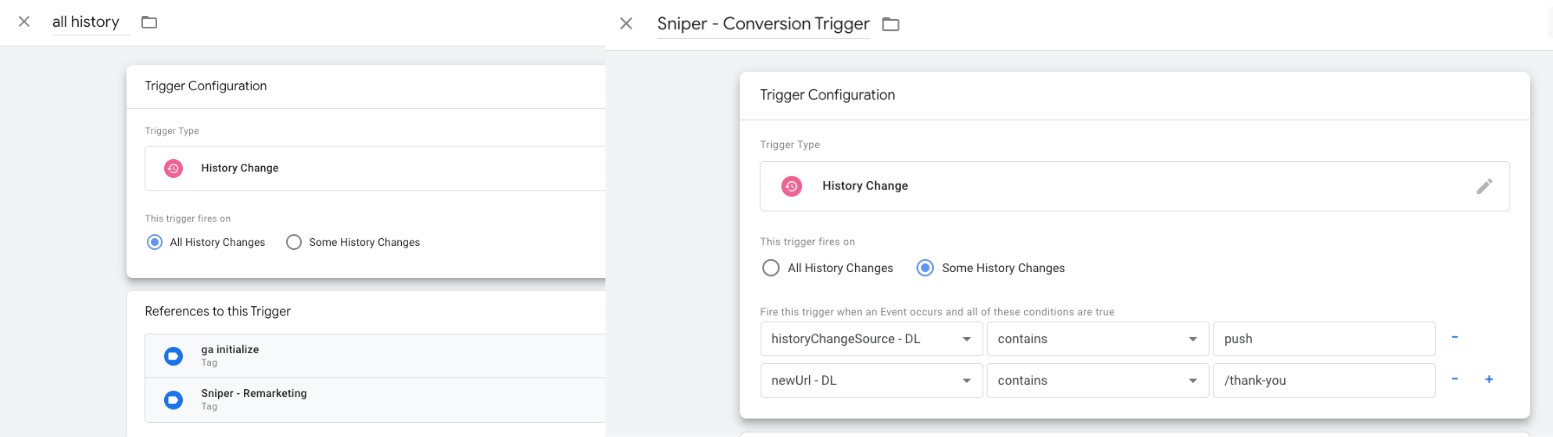Viewport: 1553px width, 437px height.
Task: Click the '/thank-you' value input field
Action: (1324, 380)
